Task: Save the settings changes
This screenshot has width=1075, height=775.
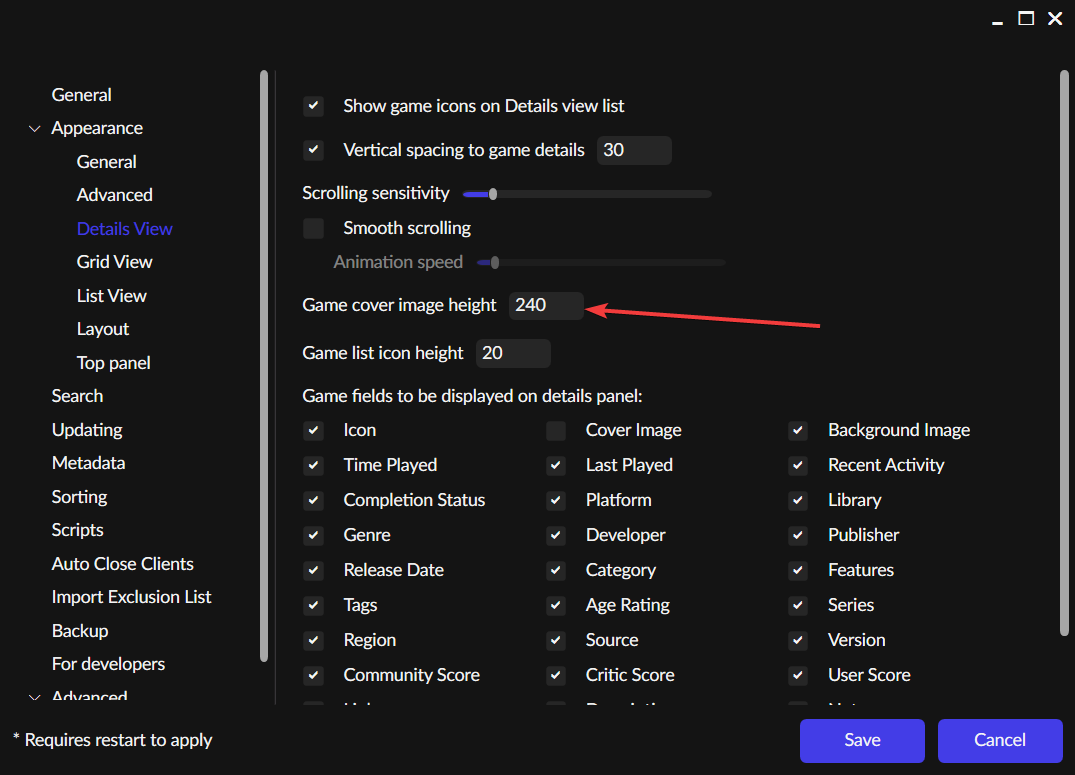Action: click(861, 740)
